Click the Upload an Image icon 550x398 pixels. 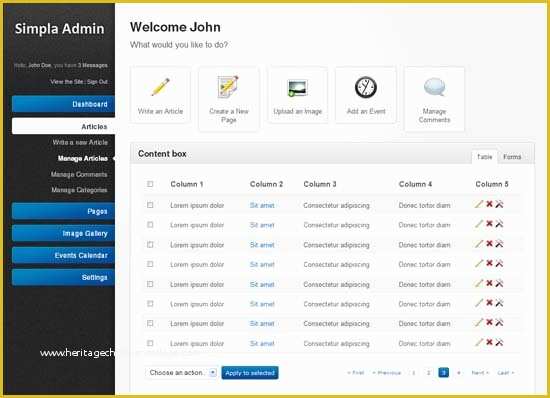(297, 88)
